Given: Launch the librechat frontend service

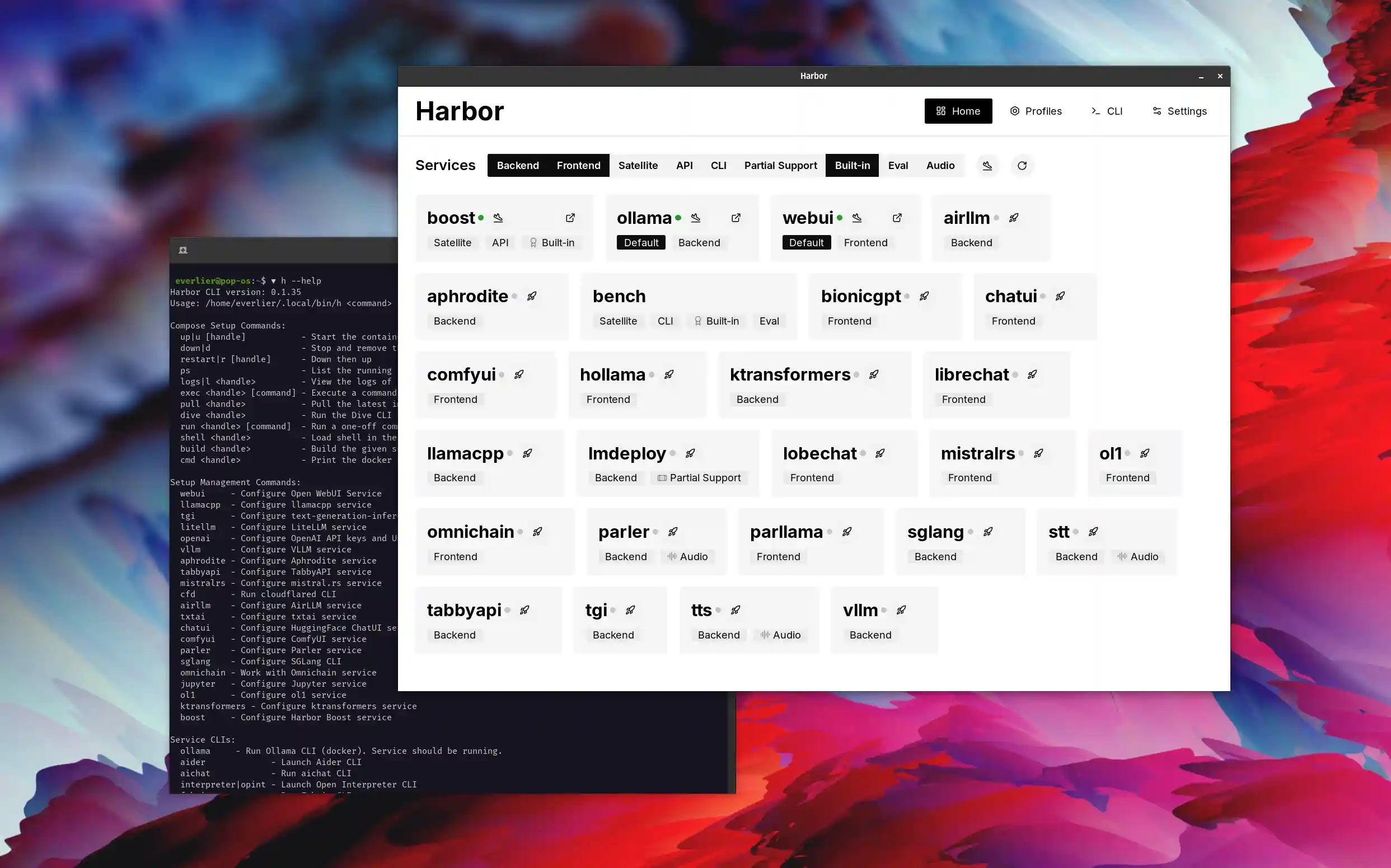Looking at the screenshot, I should coord(1032,374).
